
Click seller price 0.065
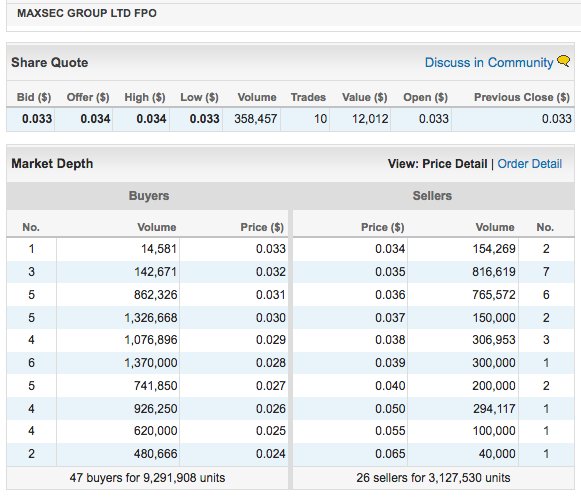390,454
